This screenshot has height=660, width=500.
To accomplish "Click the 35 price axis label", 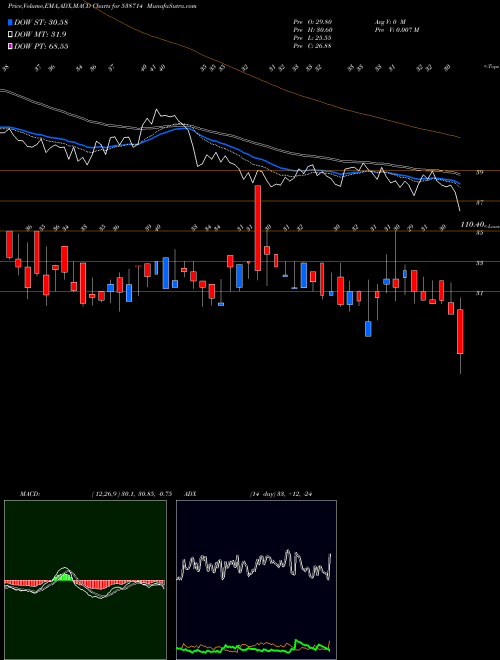I will coord(479,232).
